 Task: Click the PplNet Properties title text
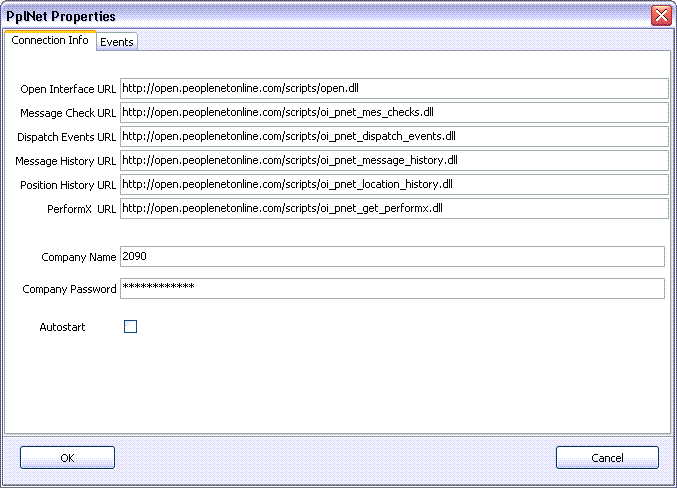point(61,16)
